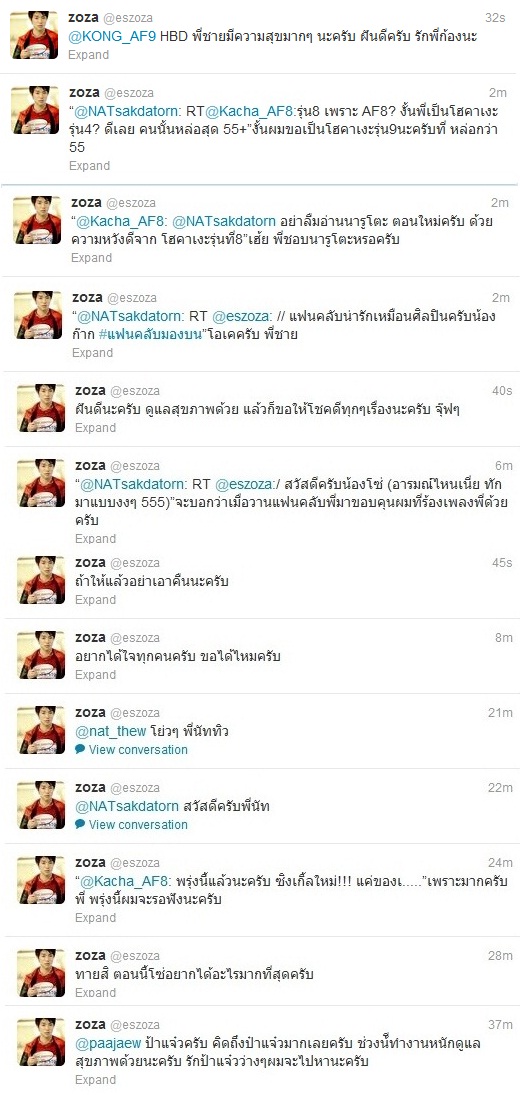This screenshot has width=520, height=1095.
Task: Open the @eszoza handle on first tweet
Action: 129,18
